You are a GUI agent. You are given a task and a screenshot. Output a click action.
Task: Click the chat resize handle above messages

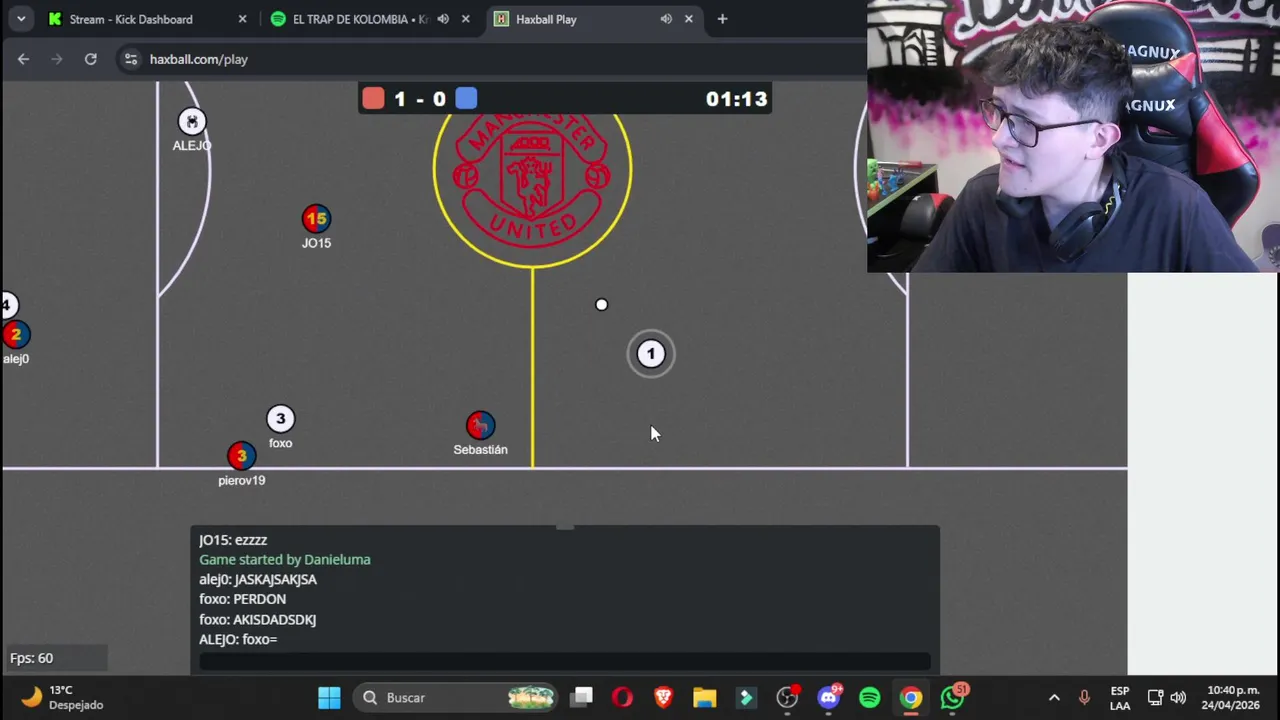click(565, 526)
